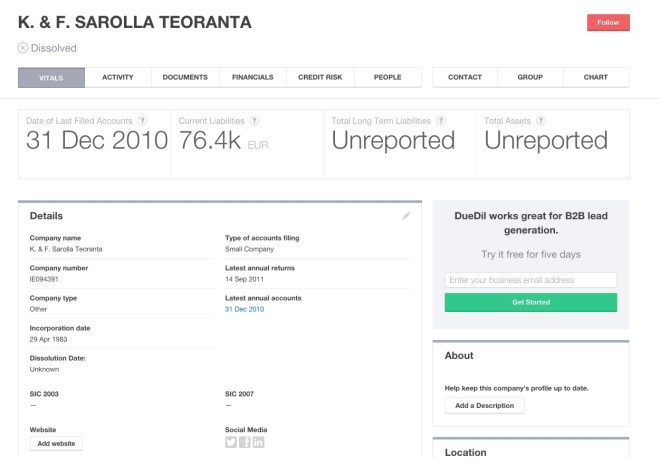Image resolution: width=660 pixels, height=458 pixels.
Task: Click help icon beside Date of Last Filed Accounts
Action: coord(143,121)
